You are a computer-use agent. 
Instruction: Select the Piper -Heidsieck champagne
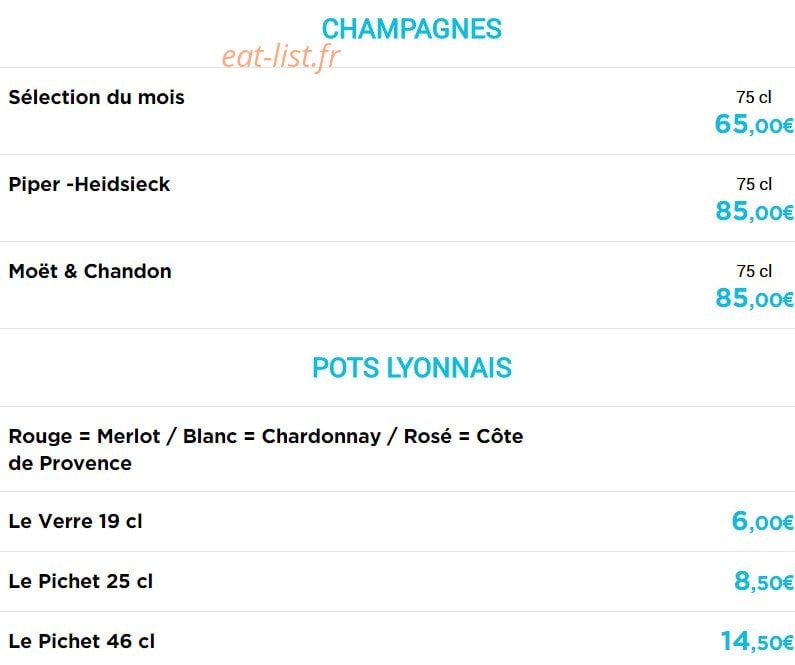point(89,184)
